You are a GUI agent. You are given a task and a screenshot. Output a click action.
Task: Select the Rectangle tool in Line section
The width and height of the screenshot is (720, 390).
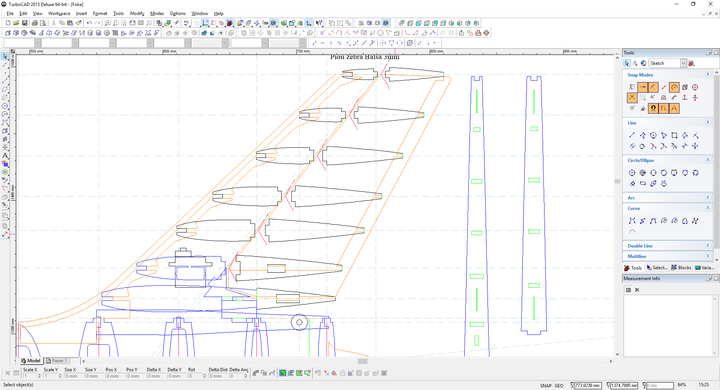click(674, 135)
